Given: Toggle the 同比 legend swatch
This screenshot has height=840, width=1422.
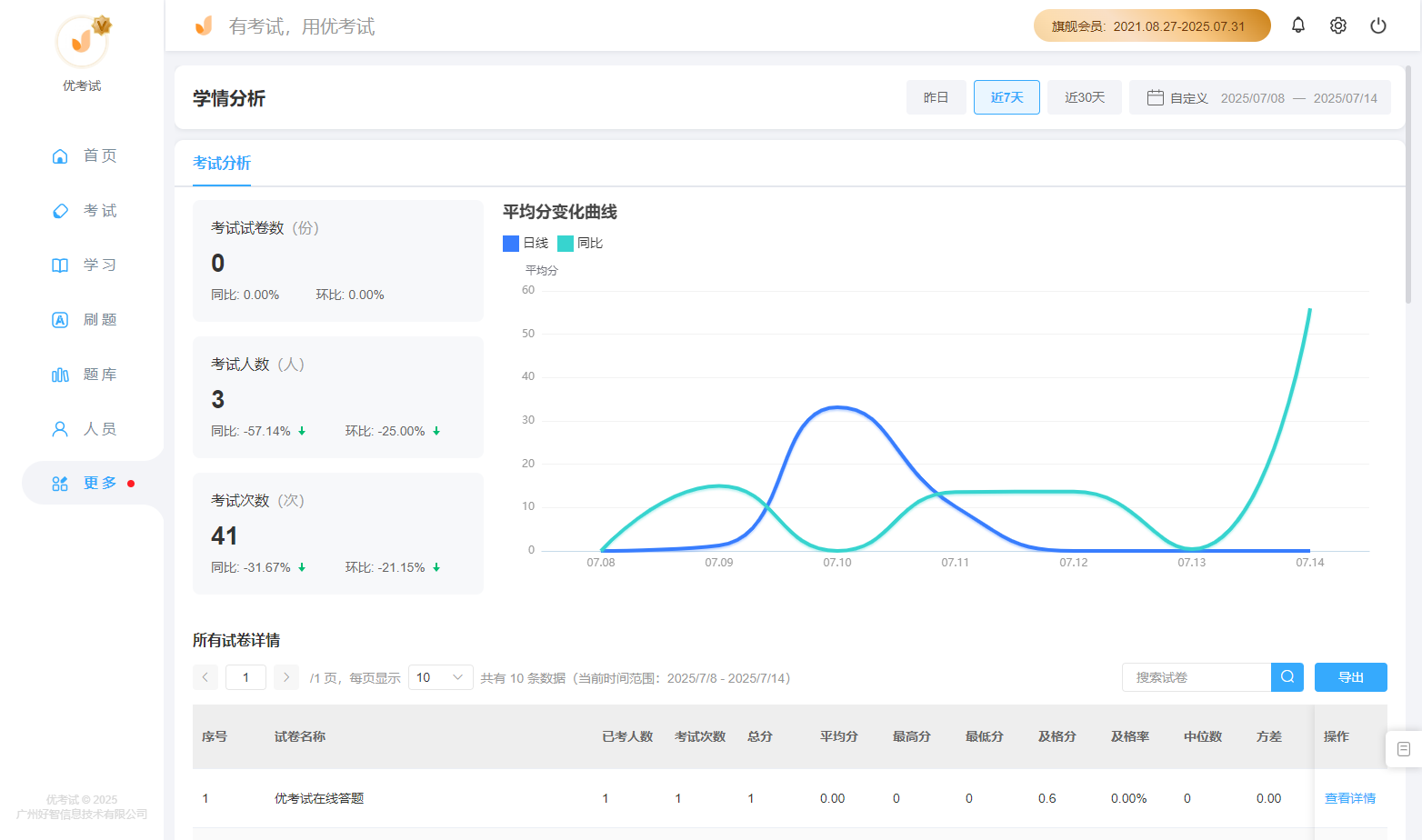Looking at the screenshot, I should [x=566, y=244].
